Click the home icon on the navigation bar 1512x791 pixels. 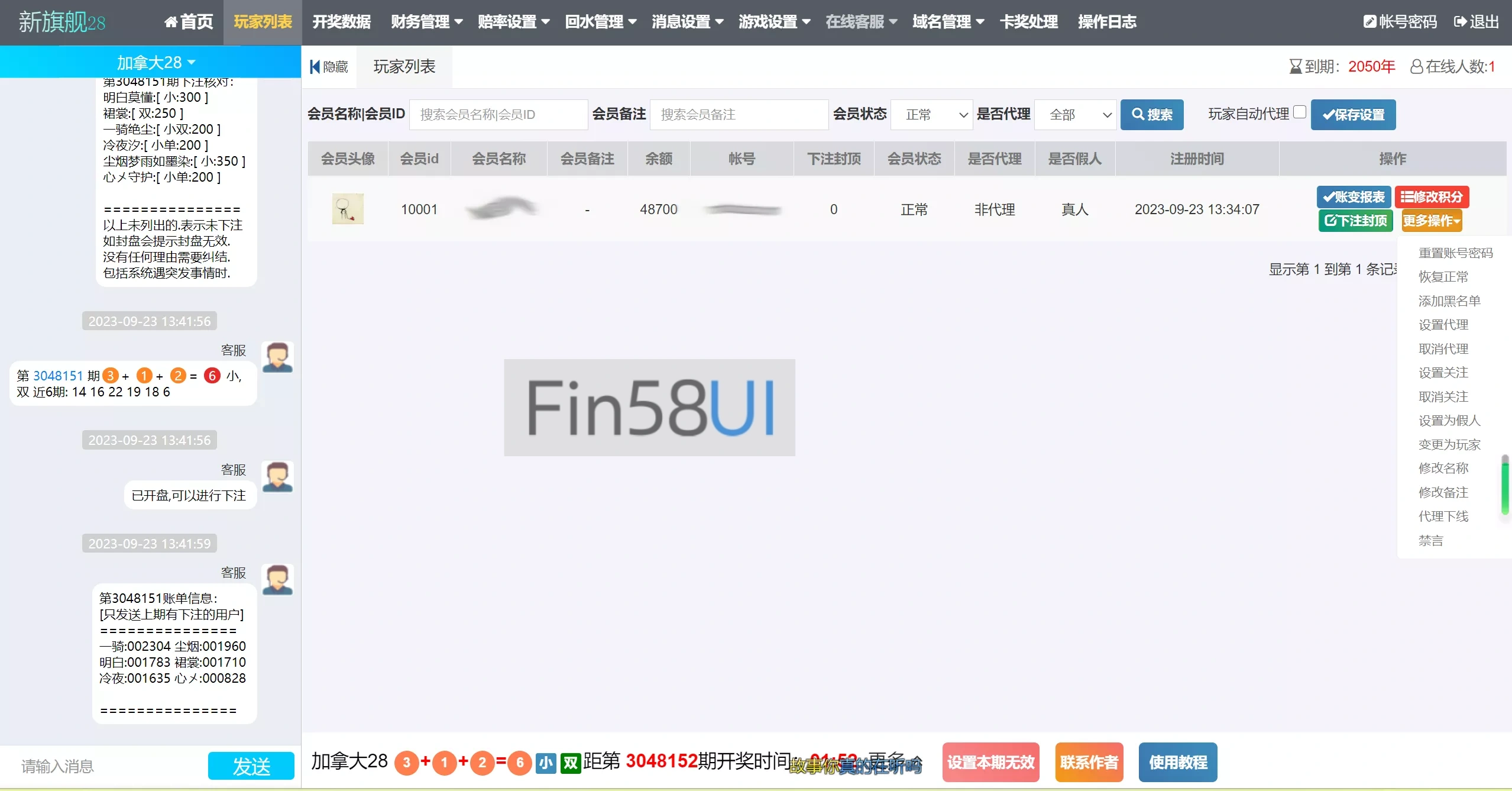pyautogui.click(x=171, y=22)
